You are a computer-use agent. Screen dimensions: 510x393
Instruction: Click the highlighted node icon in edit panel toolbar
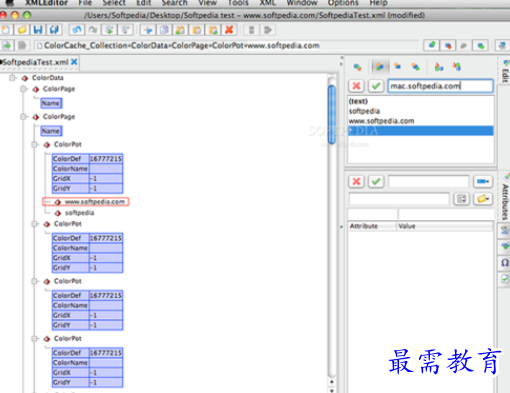[x=379, y=67]
